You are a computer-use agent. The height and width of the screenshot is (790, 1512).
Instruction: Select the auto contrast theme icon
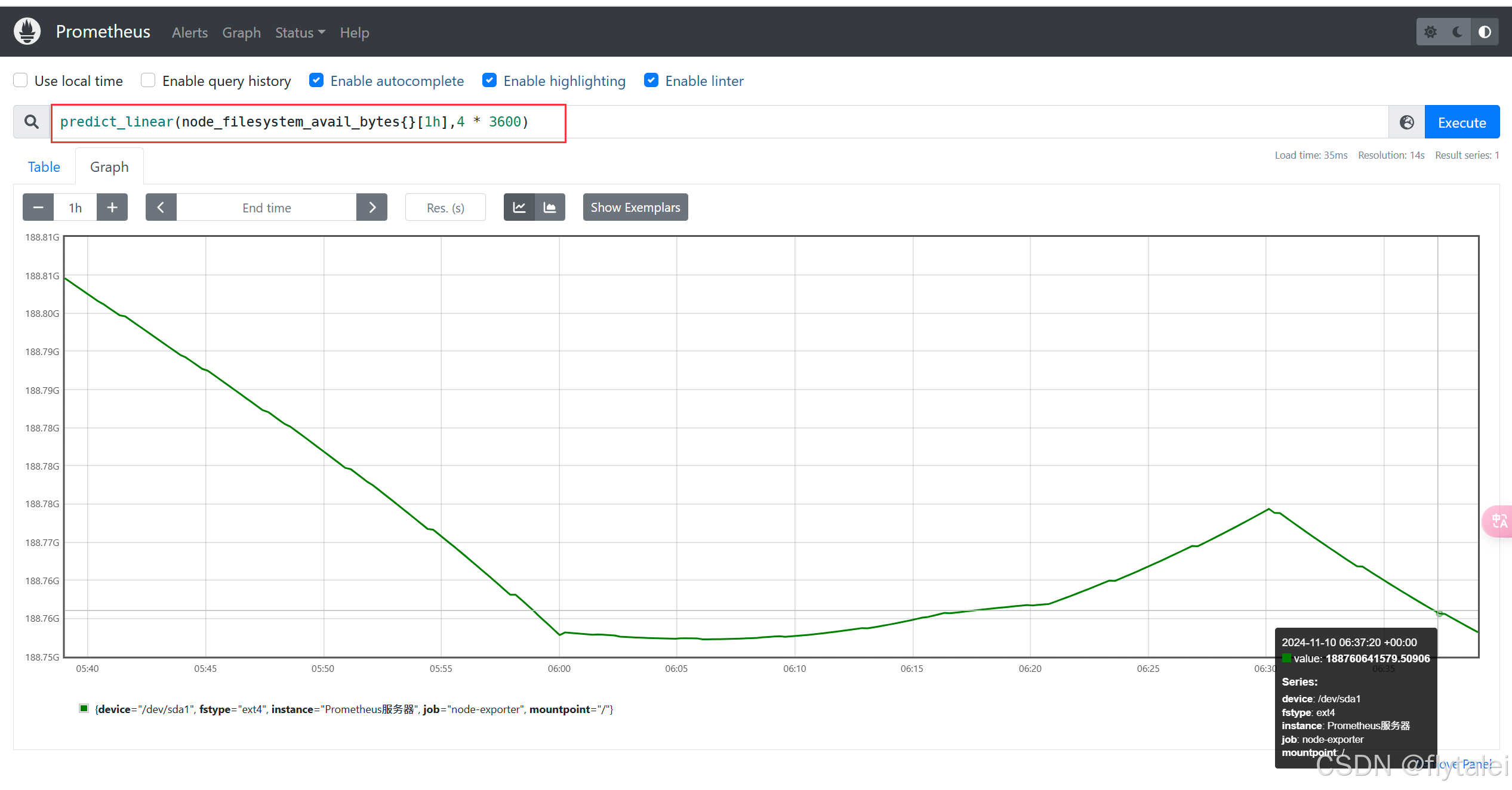click(1485, 32)
